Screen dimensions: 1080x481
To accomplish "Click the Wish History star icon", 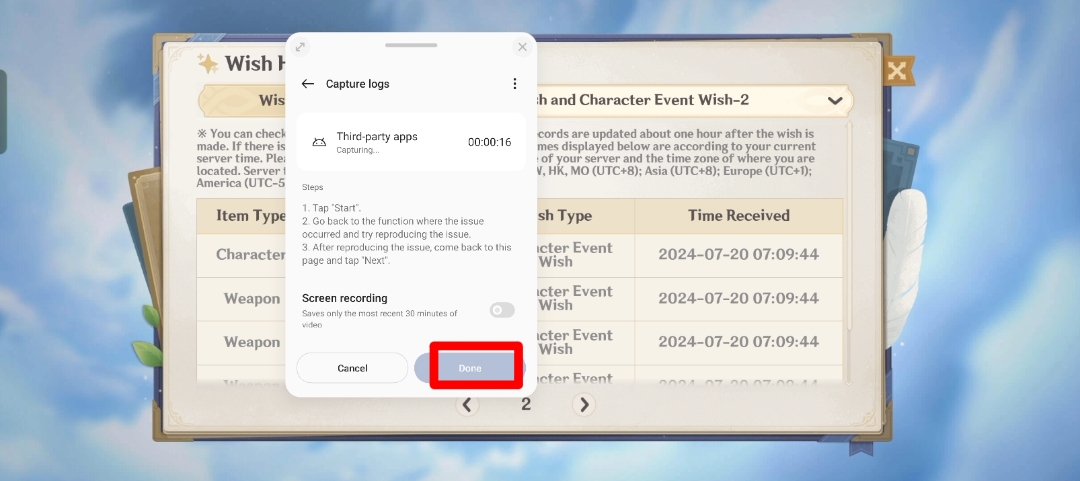I will click(208, 63).
